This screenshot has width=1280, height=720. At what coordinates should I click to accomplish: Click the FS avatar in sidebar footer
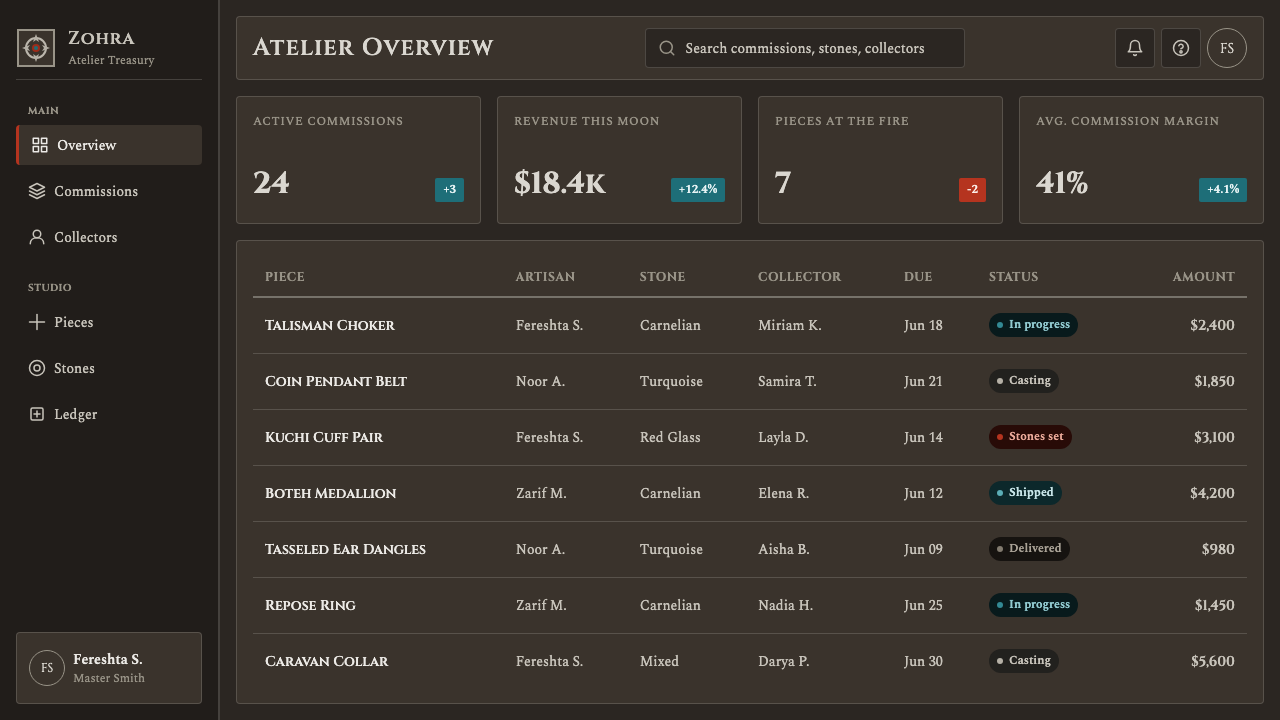coord(47,668)
